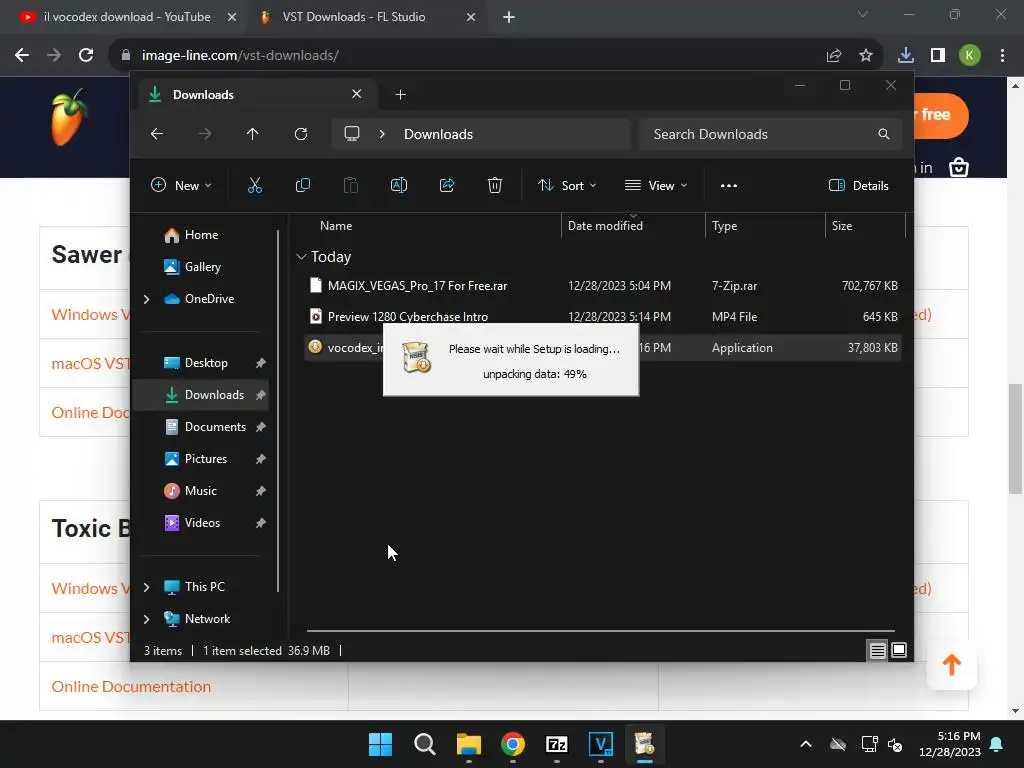Click the This PC monitor icon in address bar

[x=352, y=134]
